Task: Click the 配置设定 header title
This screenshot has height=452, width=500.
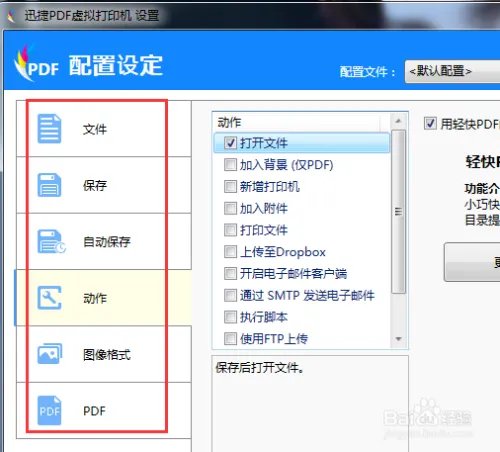Action: coord(116,66)
